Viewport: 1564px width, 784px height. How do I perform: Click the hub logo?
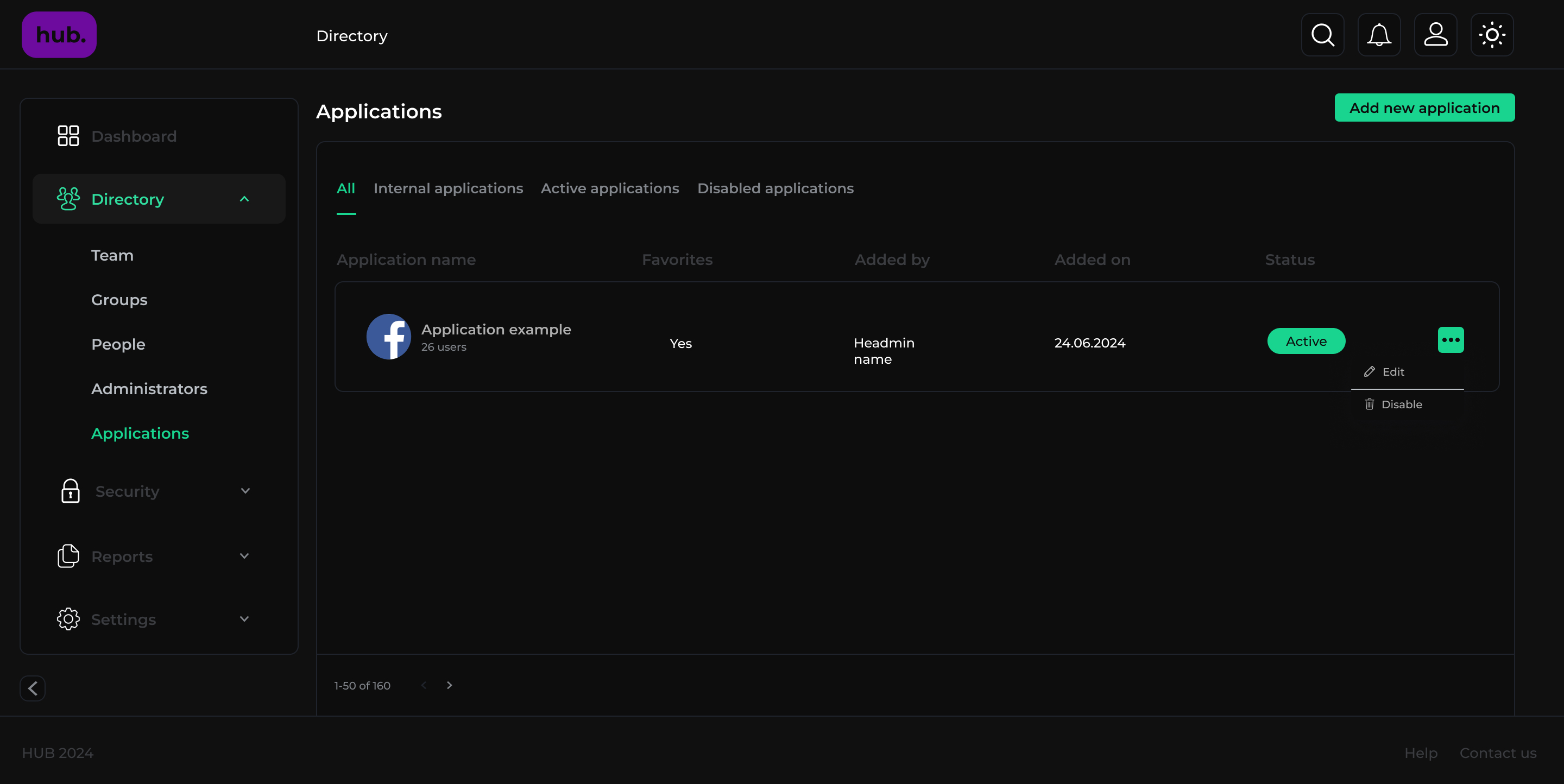tap(59, 35)
